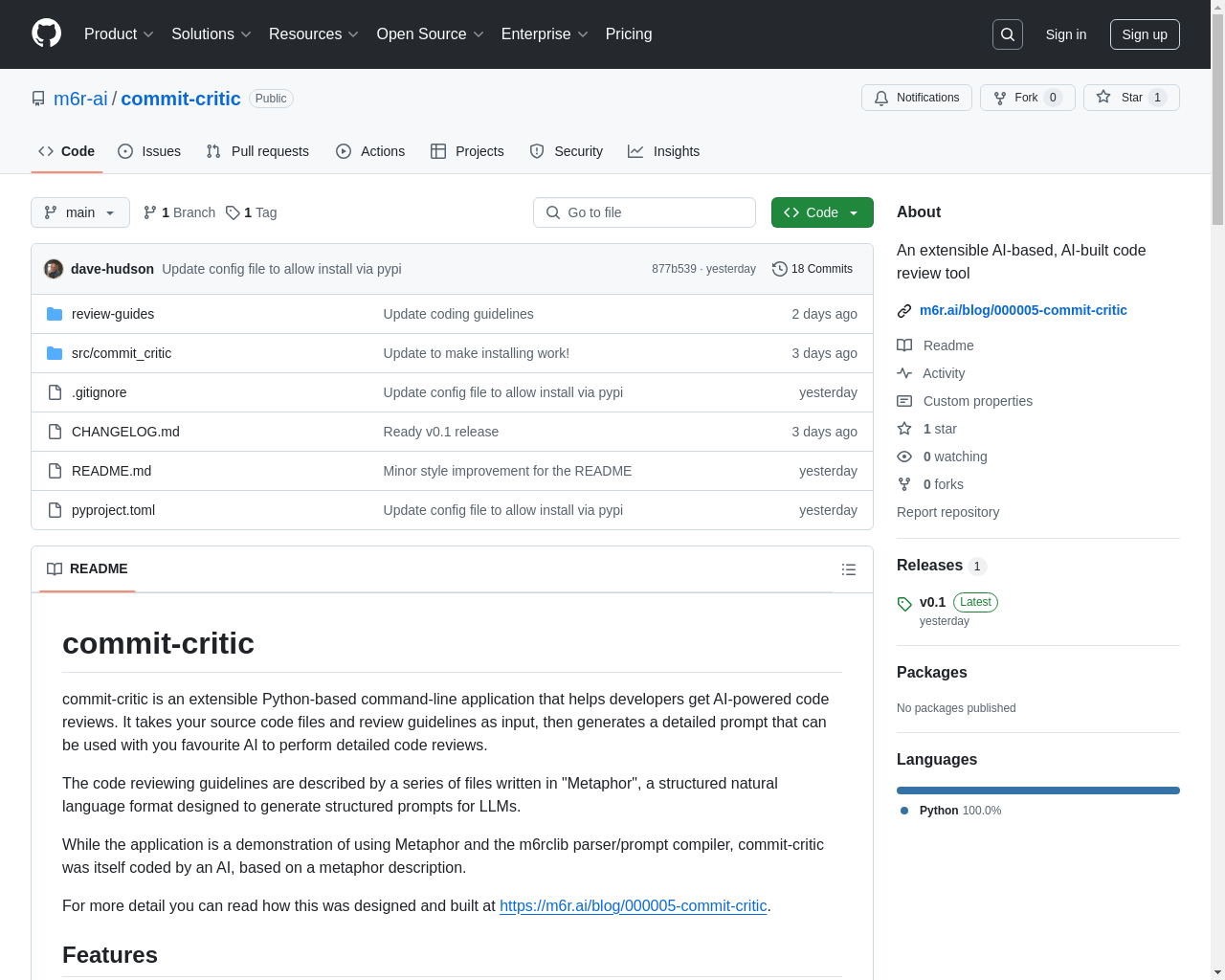Open the 'Update coding guidelines' commit message
Screen dimensions: 1225x980
458,314
